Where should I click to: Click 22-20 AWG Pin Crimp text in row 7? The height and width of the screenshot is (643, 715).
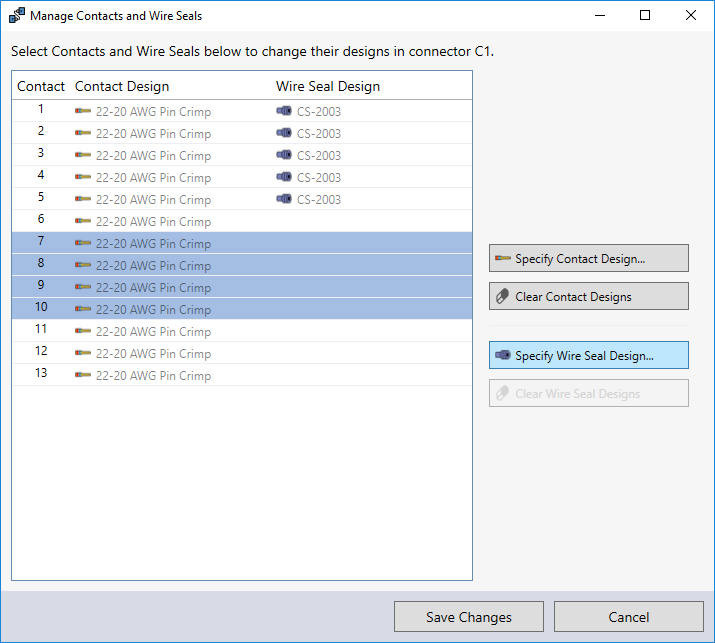[153, 244]
